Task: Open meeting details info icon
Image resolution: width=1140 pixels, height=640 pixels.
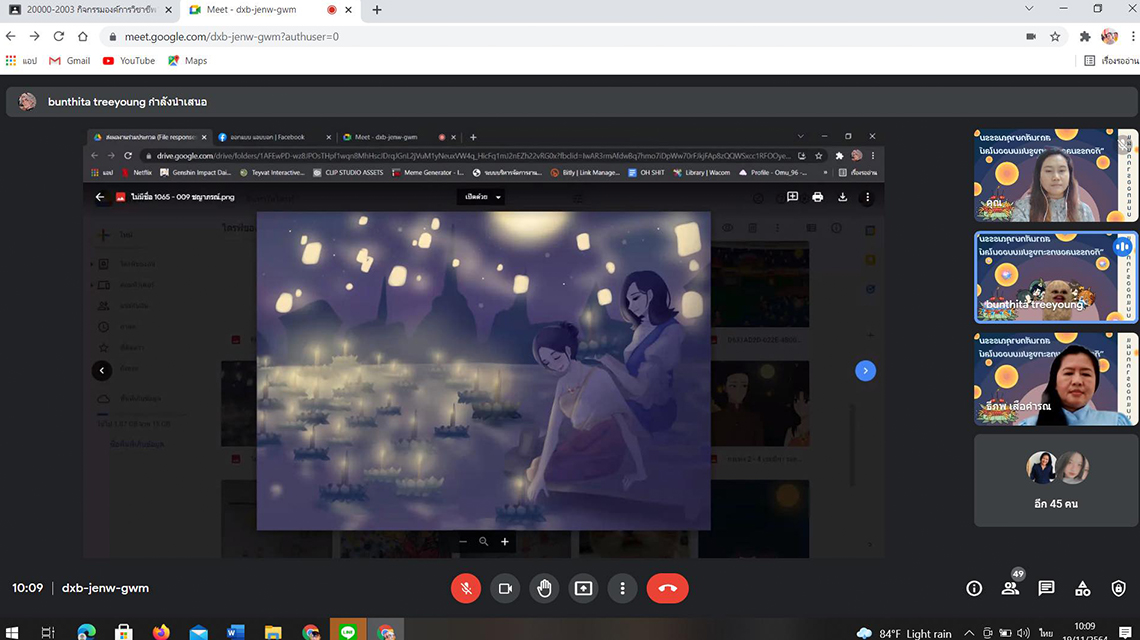Action: coord(974,588)
